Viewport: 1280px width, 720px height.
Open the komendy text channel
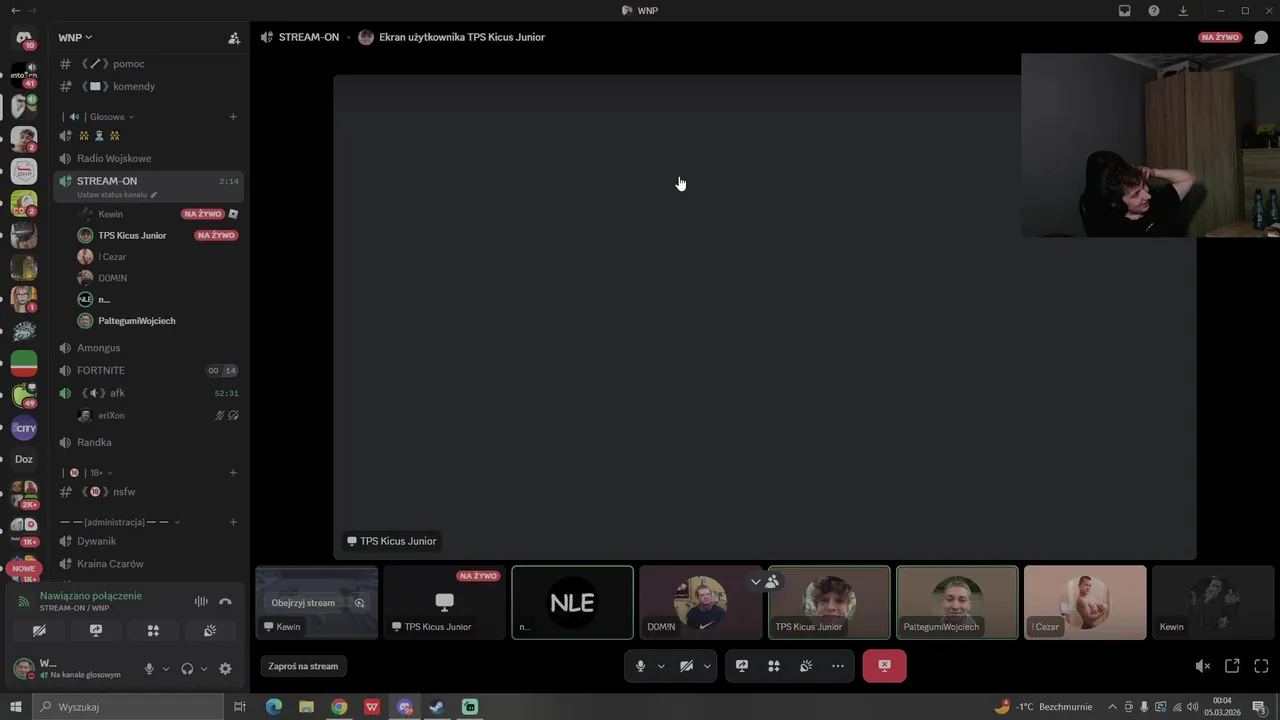coord(148,86)
